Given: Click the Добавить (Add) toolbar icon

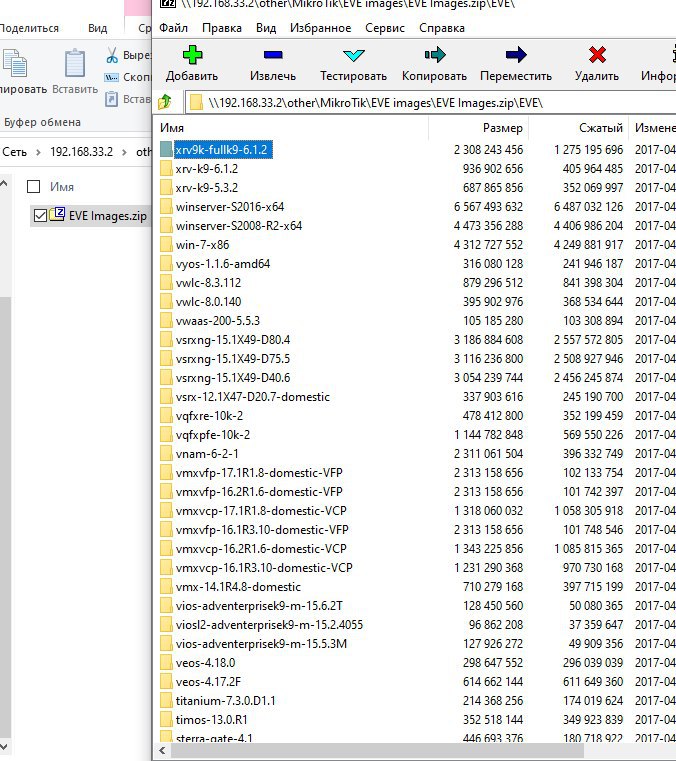Looking at the screenshot, I should tap(192, 55).
